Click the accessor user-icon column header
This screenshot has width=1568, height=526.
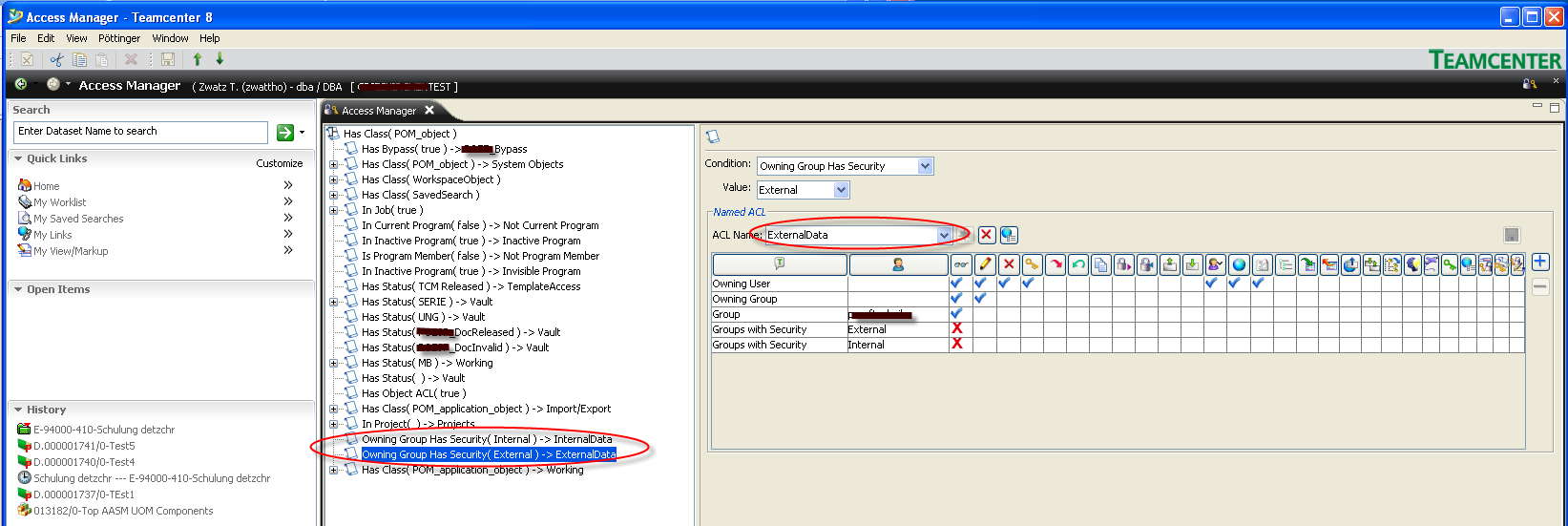(x=898, y=264)
